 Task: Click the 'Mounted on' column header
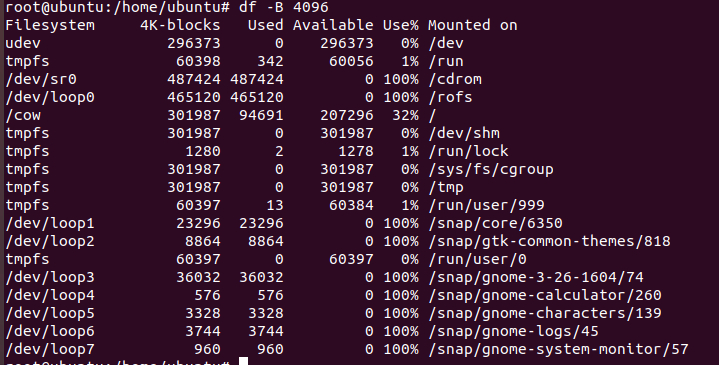473,25
